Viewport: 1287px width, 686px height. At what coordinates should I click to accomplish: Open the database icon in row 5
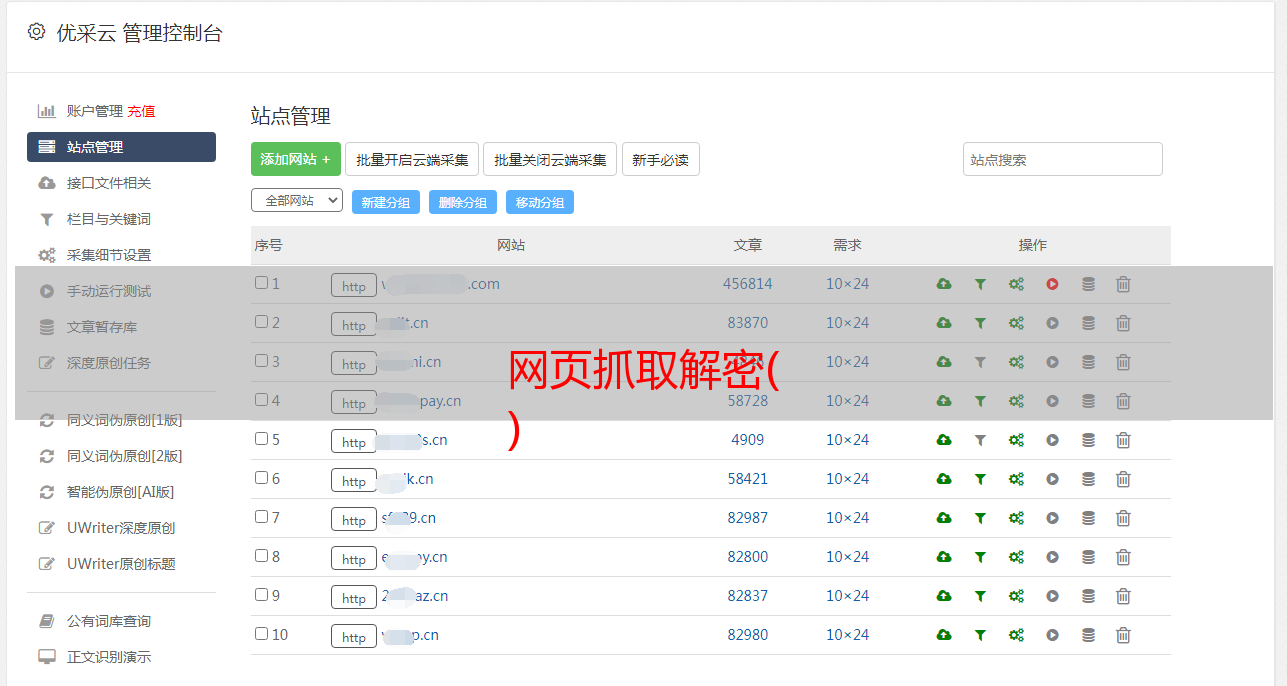pyautogui.click(x=1088, y=440)
